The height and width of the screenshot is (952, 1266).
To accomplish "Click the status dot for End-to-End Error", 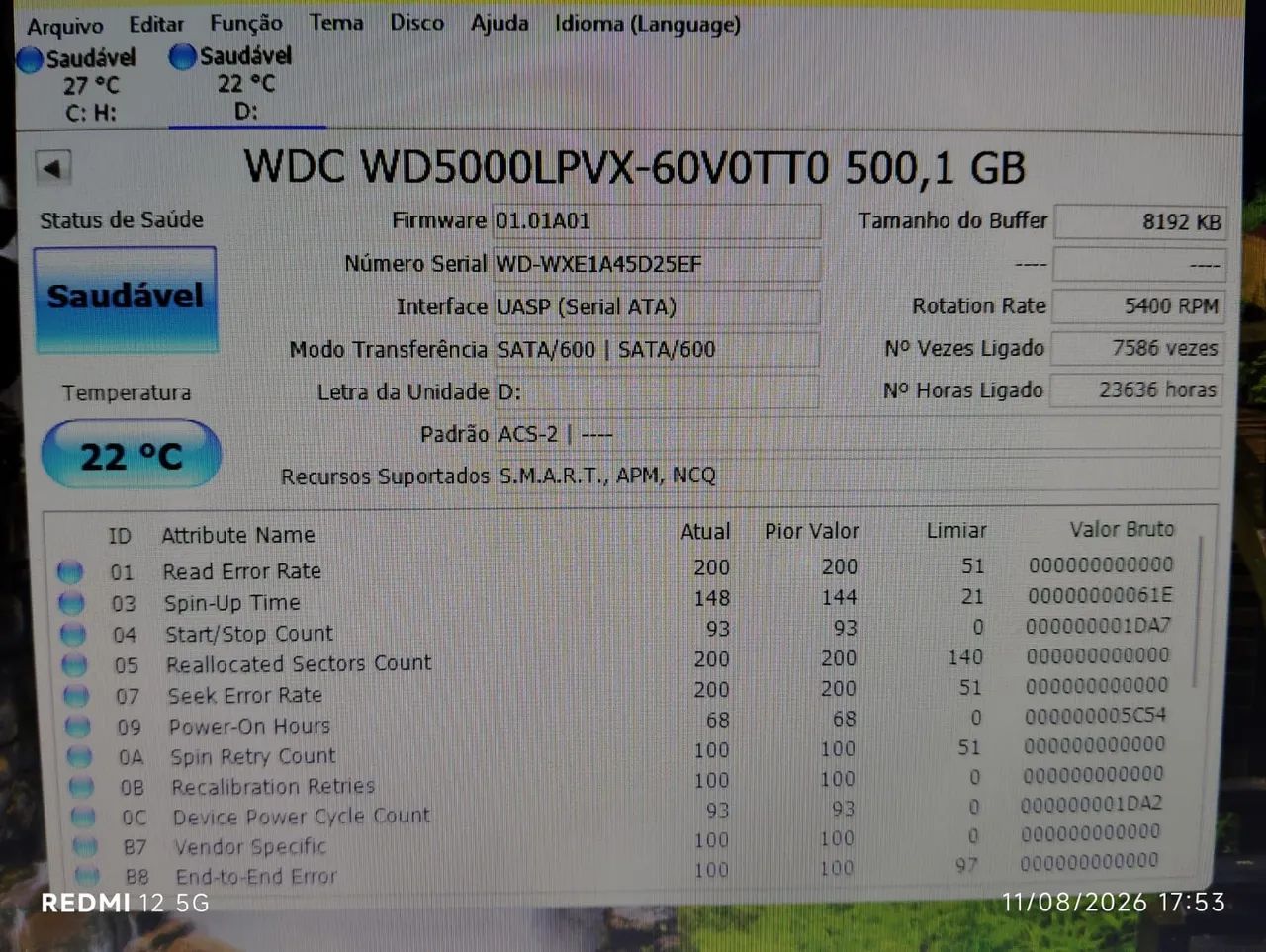I will [x=88, y=876].
